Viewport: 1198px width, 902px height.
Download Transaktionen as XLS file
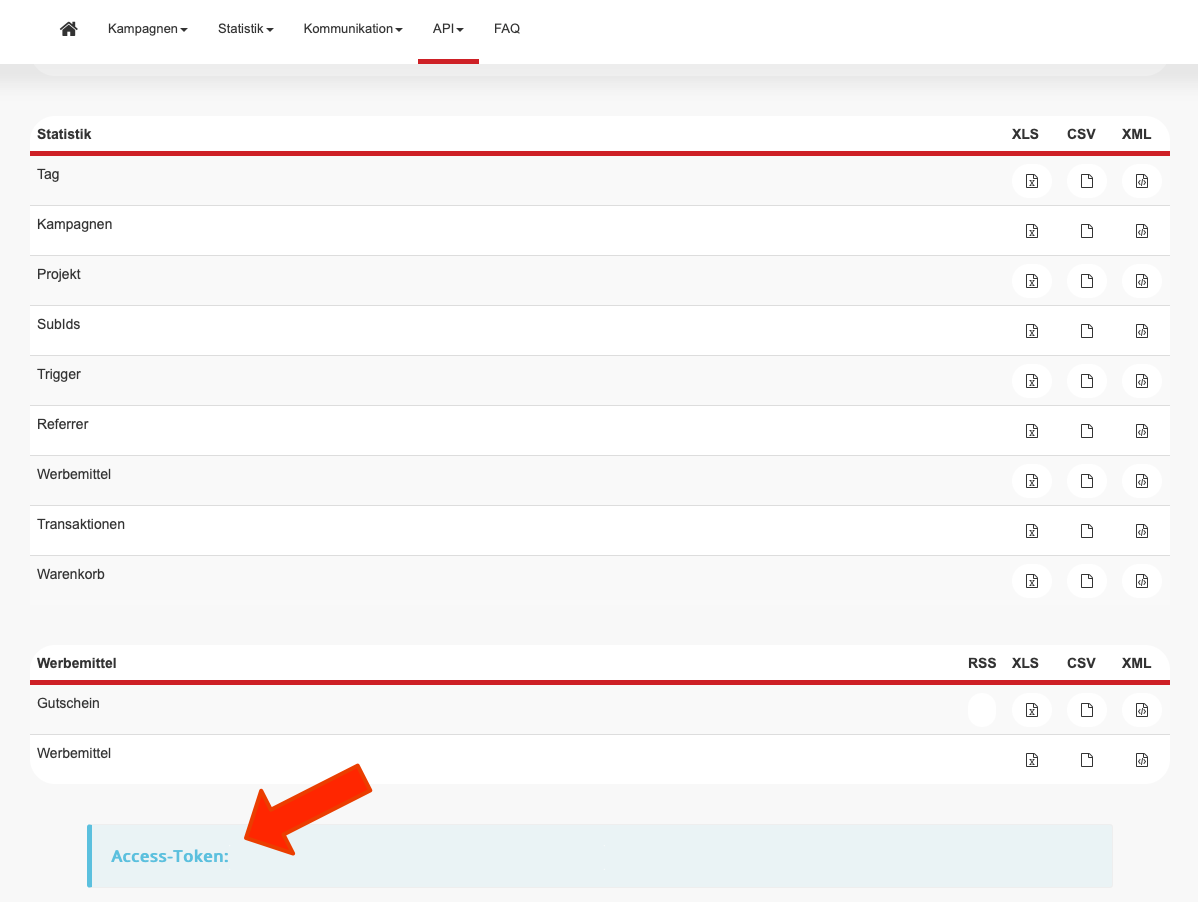(1031, 531)
